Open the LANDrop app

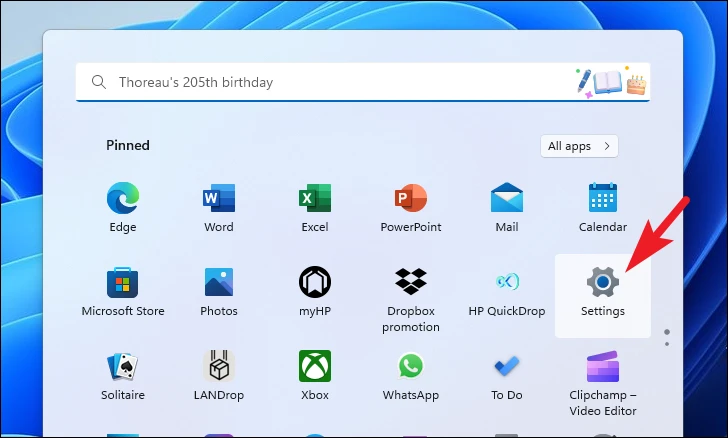tap(219, 376)
